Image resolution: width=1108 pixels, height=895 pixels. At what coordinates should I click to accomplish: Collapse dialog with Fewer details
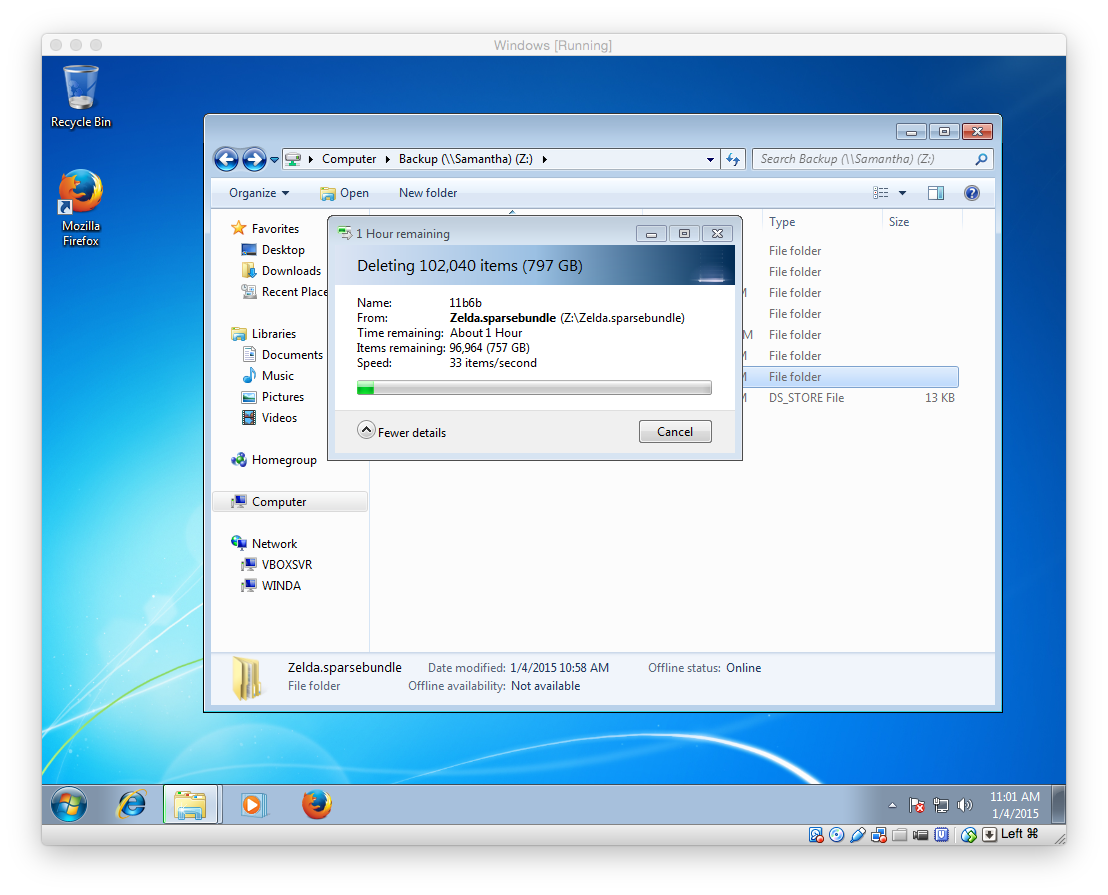point(402,432)
